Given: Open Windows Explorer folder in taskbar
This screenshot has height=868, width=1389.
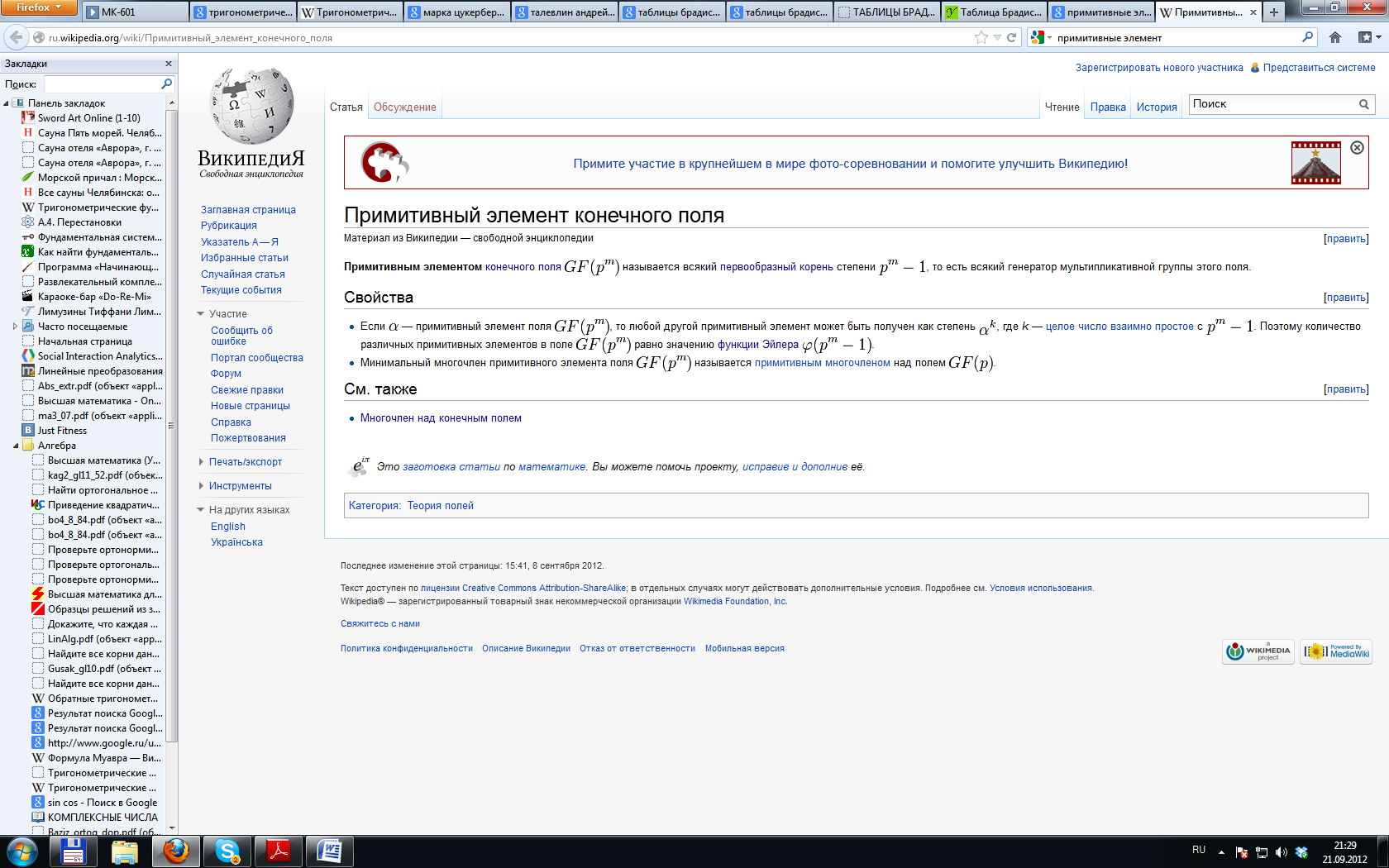Looking at the screenshot, I should pyautogui.click(x=125, y=851).
